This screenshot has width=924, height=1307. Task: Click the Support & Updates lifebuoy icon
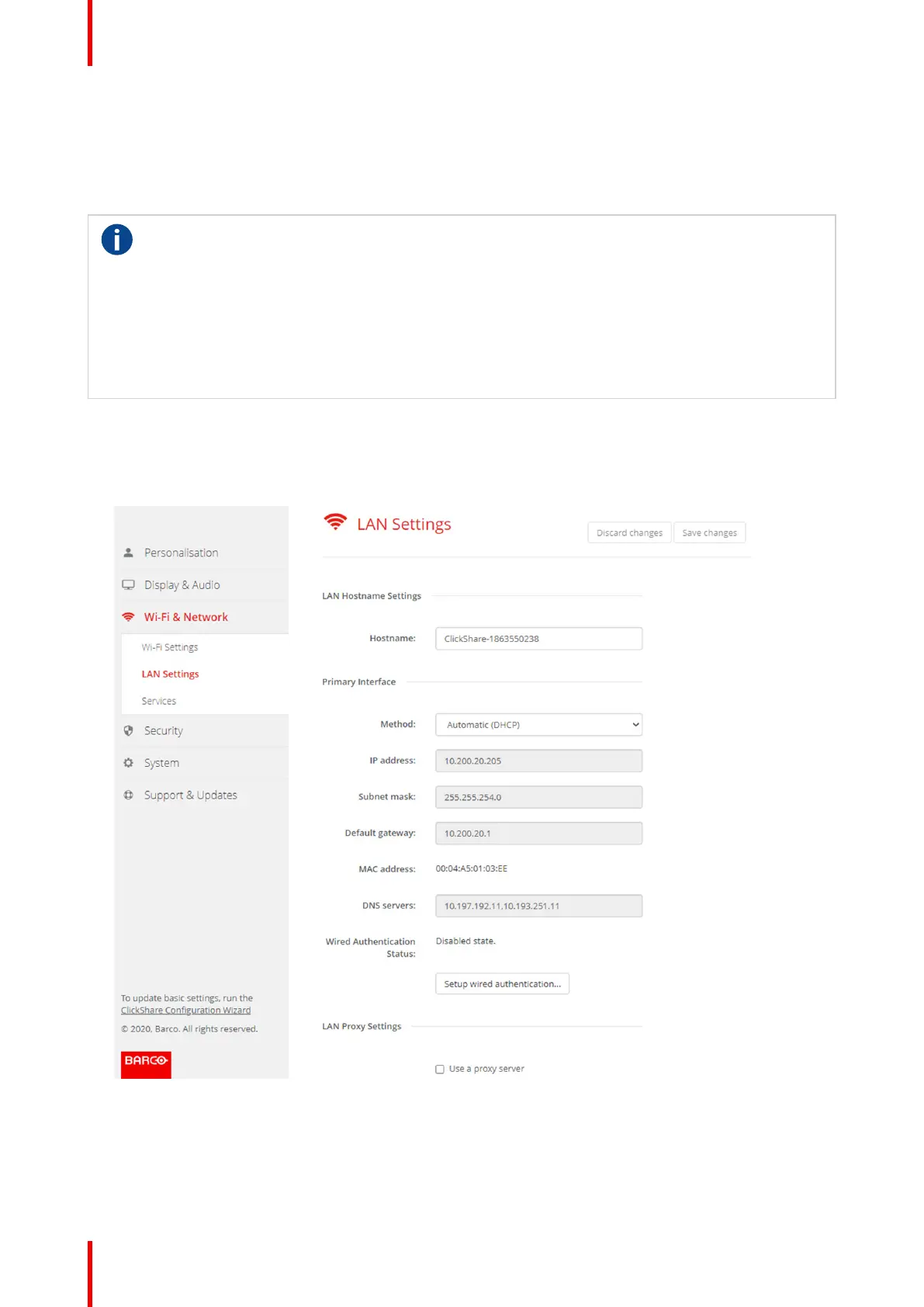pos(128,795)
